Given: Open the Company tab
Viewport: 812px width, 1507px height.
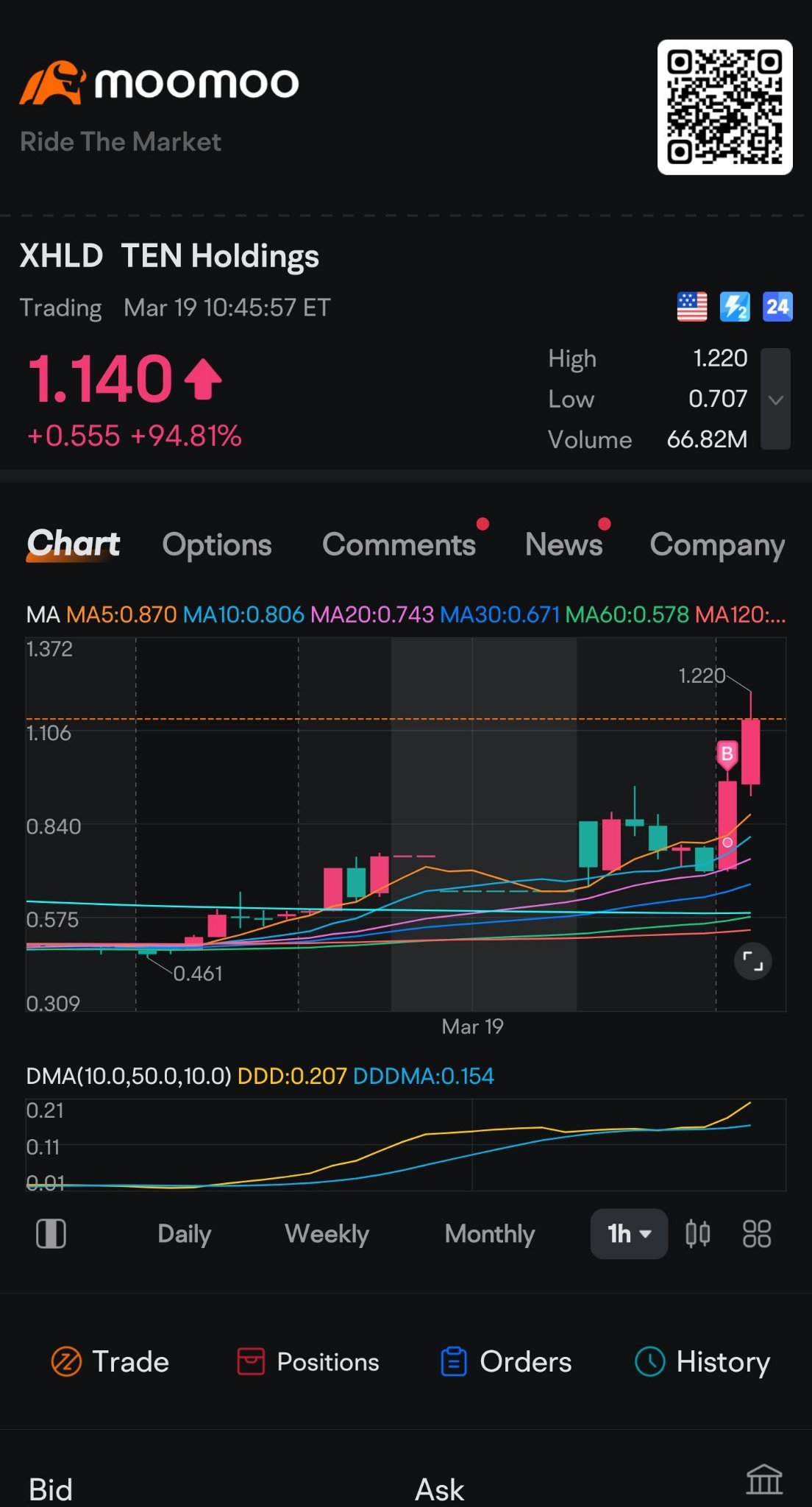Looking at the screenshot, I should 717,545.
